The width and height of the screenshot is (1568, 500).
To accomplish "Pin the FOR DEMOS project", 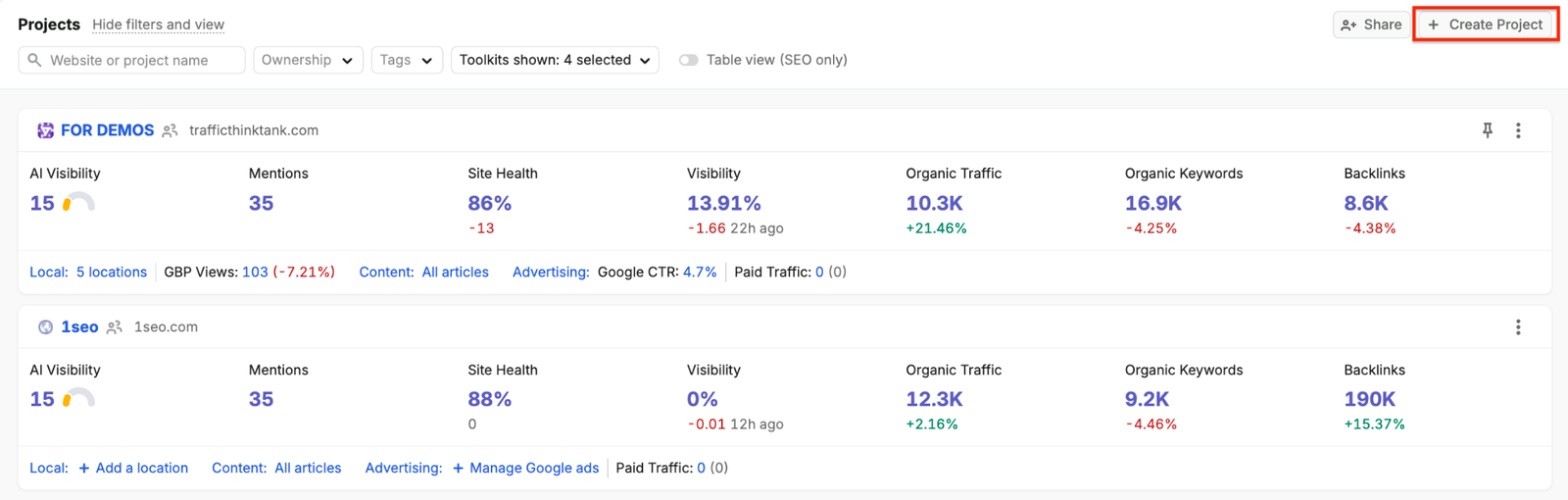I will (x=1488, y=130).
